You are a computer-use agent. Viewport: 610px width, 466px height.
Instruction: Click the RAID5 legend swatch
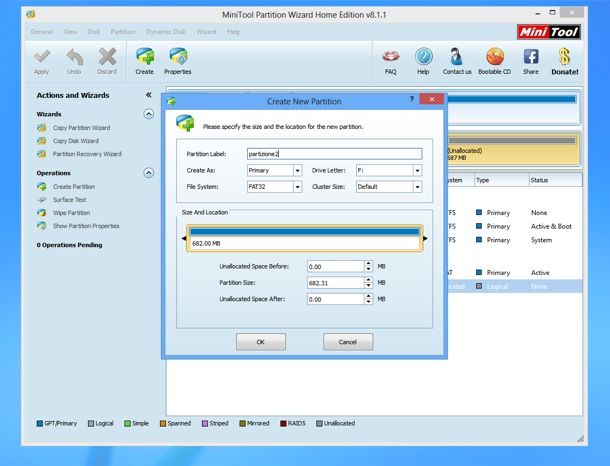pyautogui.click(x=283, y=423)
